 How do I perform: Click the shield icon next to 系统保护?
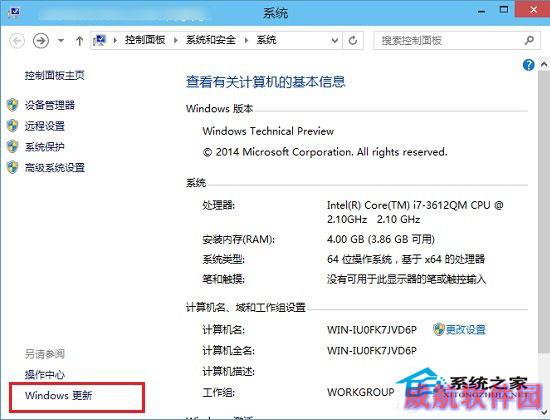coord(13,146)
